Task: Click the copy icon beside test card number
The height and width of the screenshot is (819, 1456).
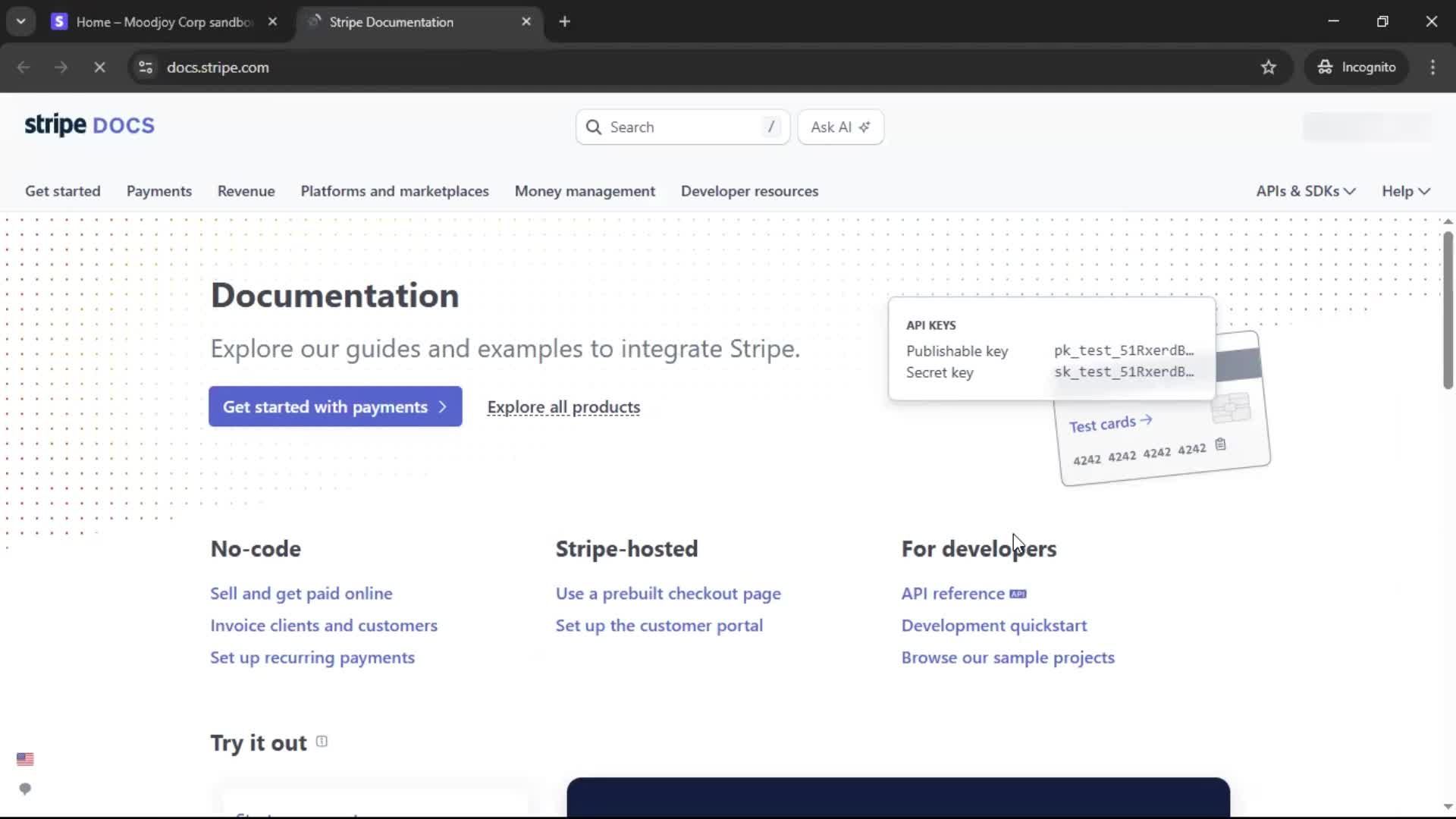Action: (1220, 444)
